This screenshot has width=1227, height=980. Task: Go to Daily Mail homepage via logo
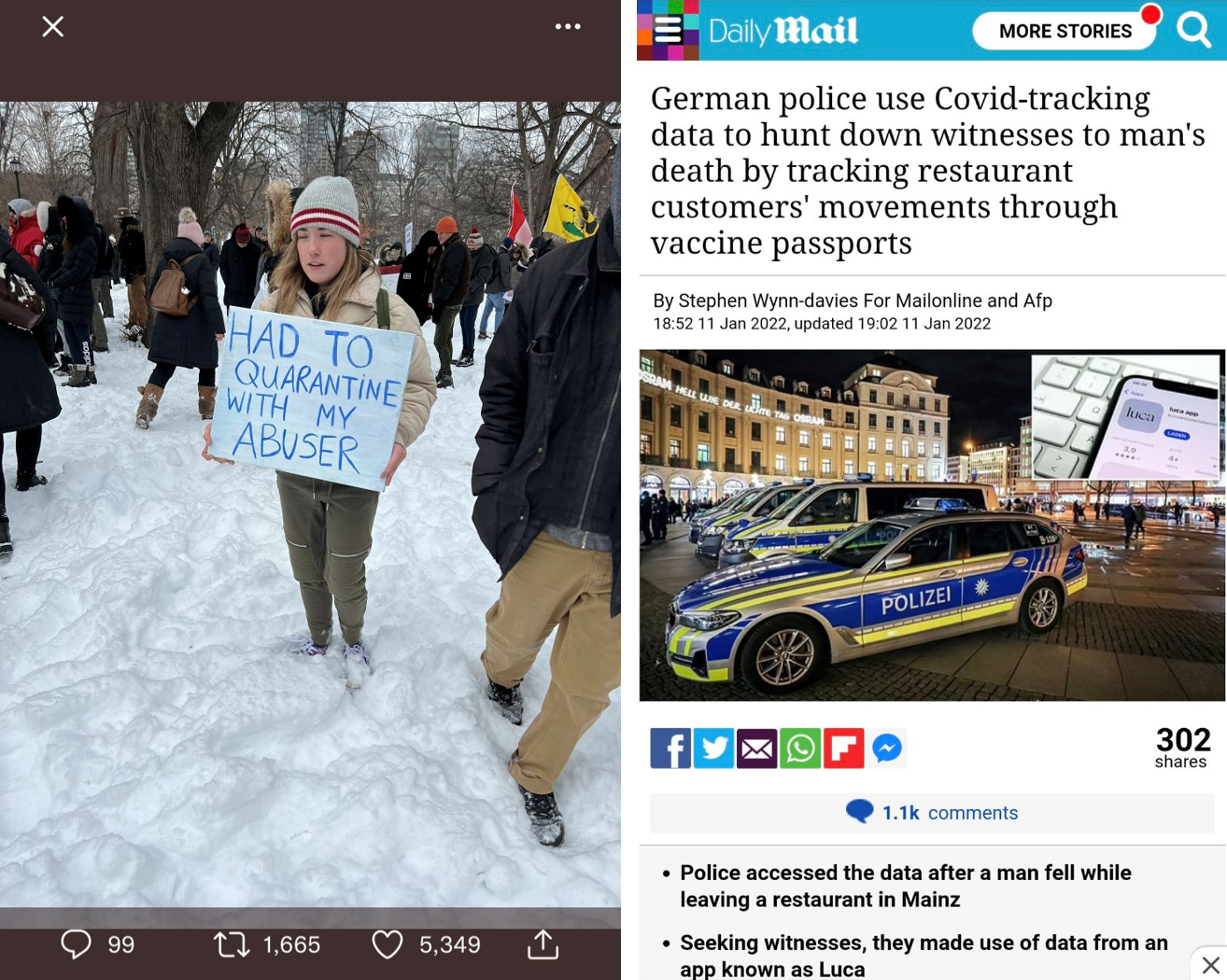click(783, 31)
